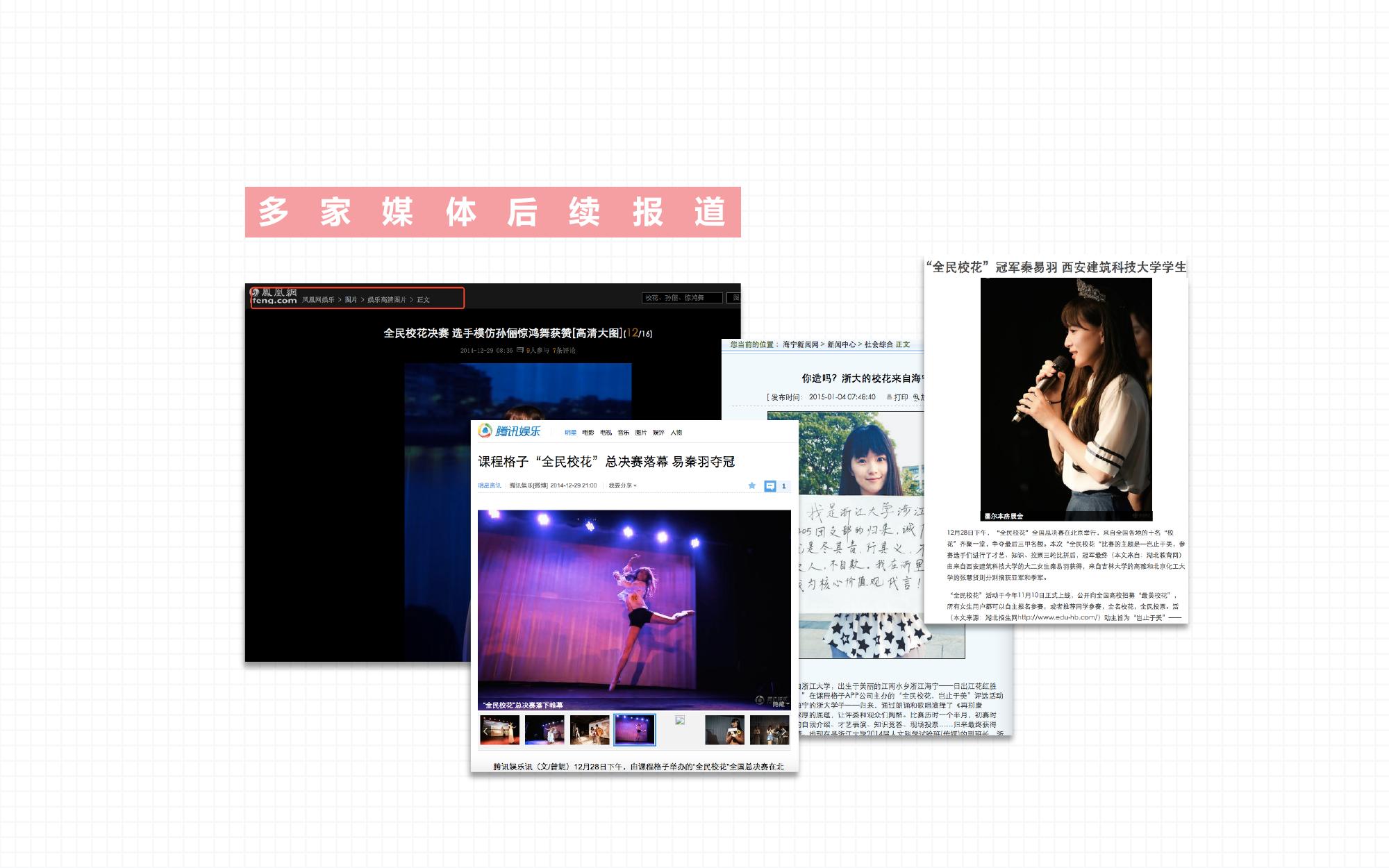The width and height of the screenshot is (1389, 868).
Task: Click the ifeng search field with 校花、孙俪、惊鸿舞
Action: tap(682, 298)
